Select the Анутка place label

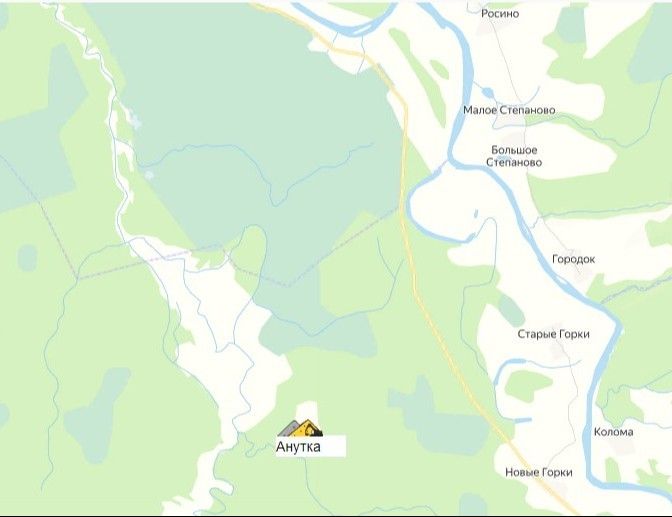pyautogui.click(x=298, y=447)
